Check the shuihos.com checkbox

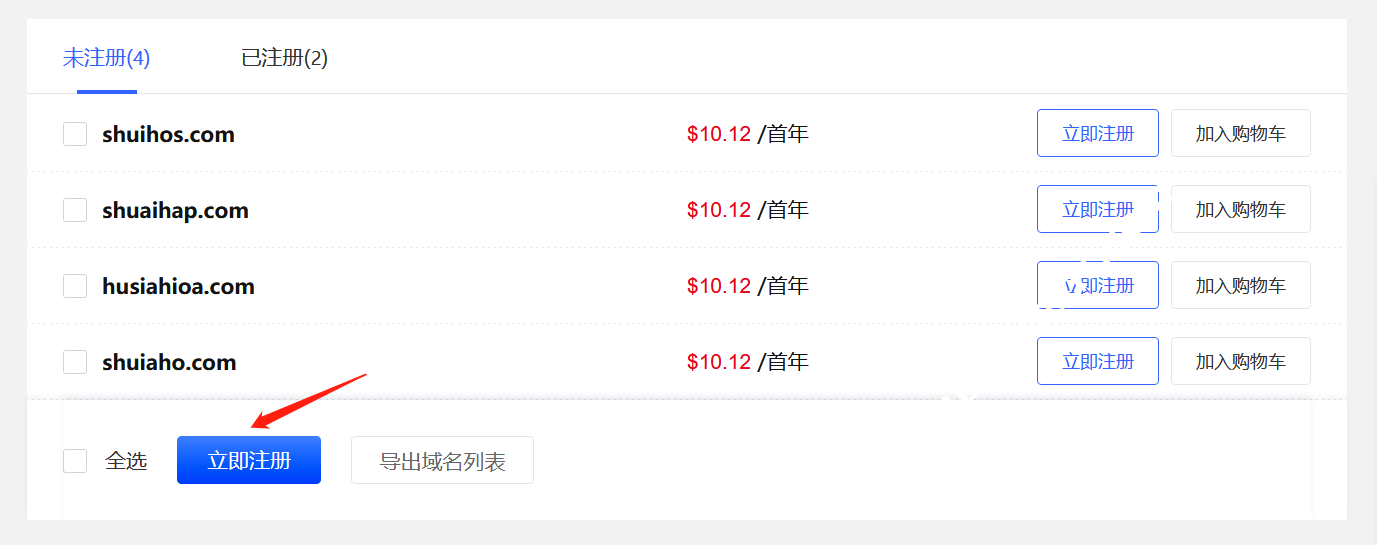point(75,134)
